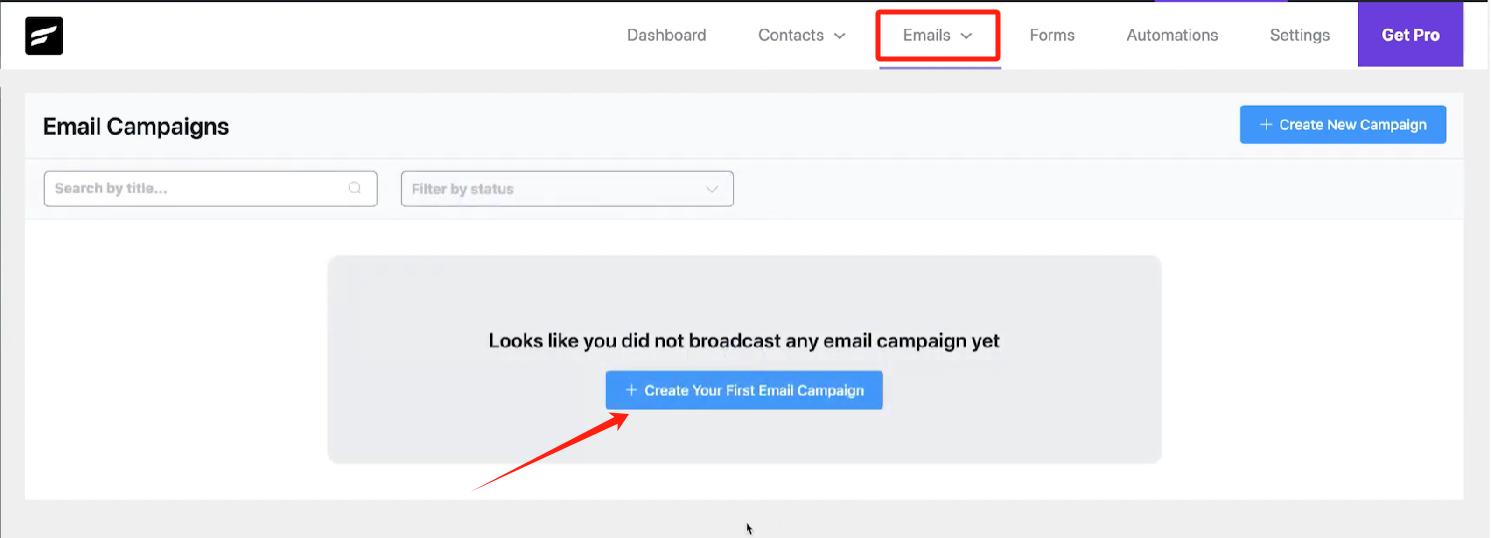Click the plus icon on Create New Campaign
The height and width of the screenshot is (538, 1491).
(1266, 125)
